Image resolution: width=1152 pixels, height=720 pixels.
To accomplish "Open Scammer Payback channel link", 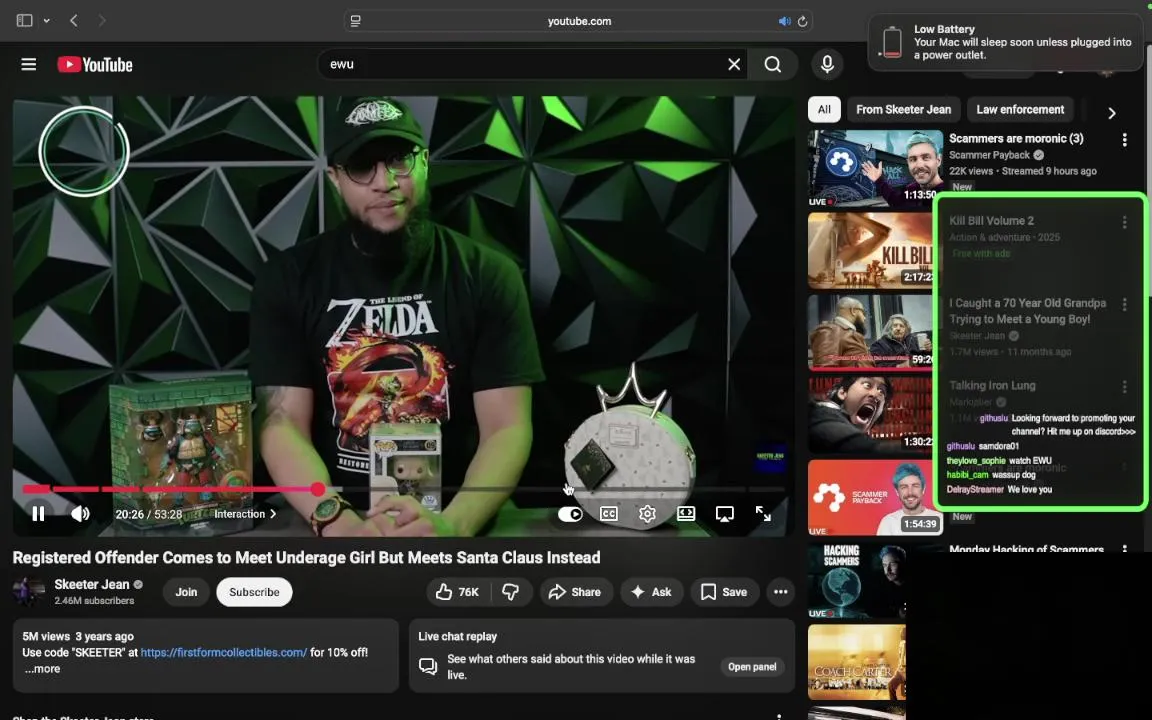I will click(x=989, y=155).
